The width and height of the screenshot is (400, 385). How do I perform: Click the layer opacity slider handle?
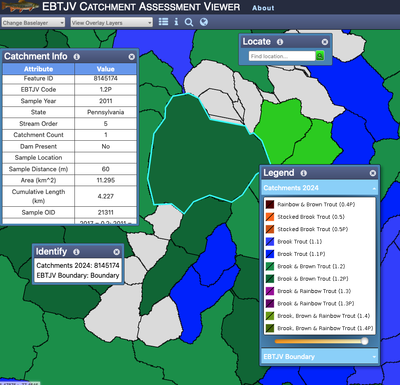[x=365, y=341]
